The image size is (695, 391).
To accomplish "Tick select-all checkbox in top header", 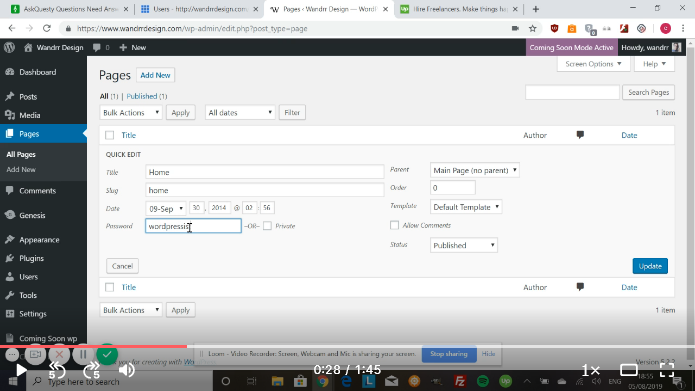I will [109, 135].
